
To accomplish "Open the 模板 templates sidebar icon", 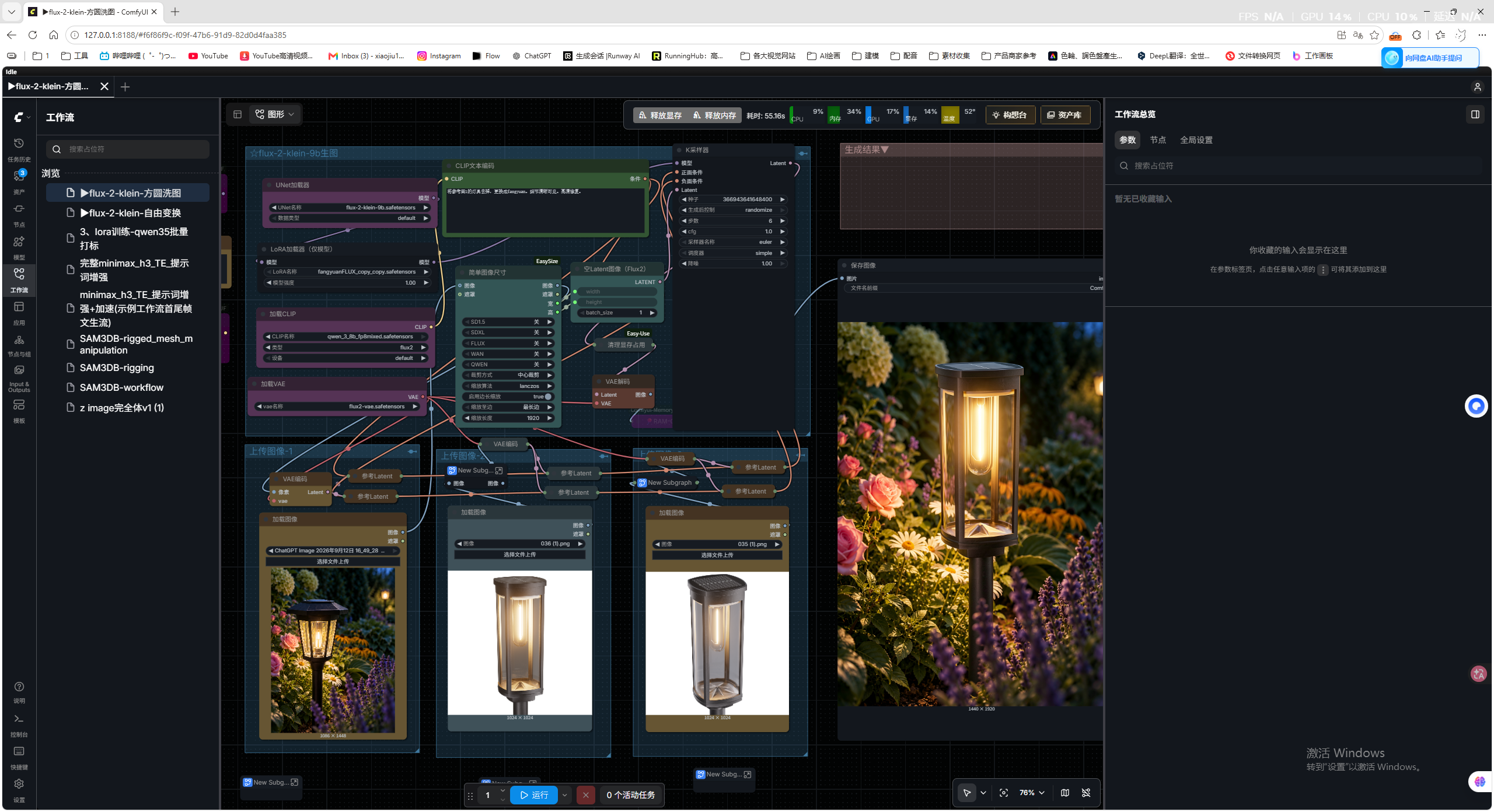I will tap(19, 411).
